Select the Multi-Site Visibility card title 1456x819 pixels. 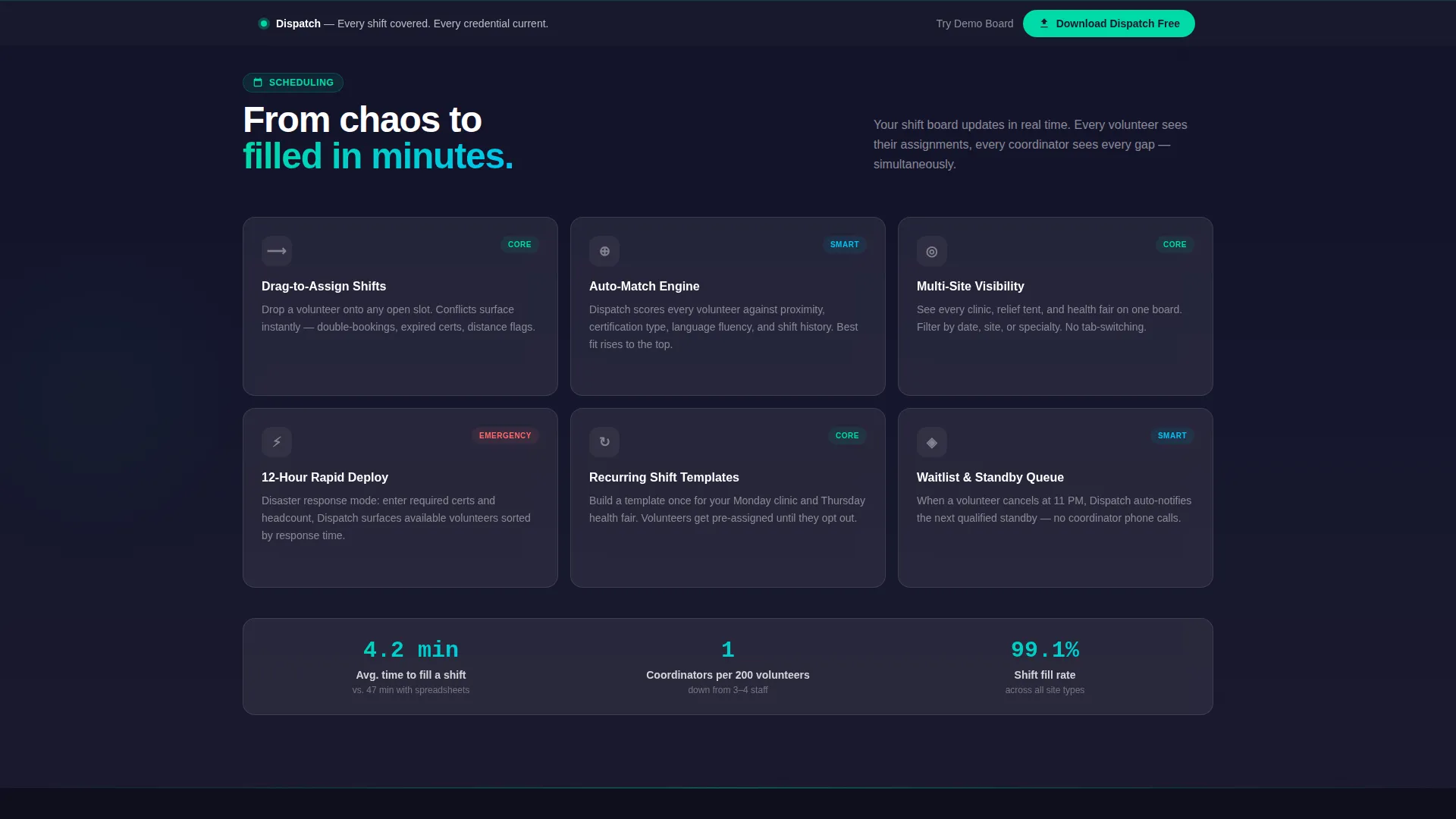[x=971, y=286]
